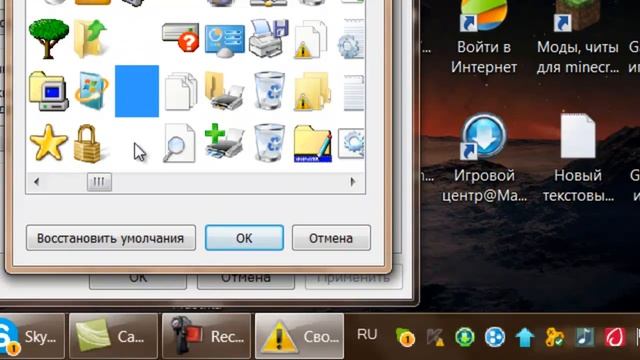Click the yellow tray icon with green check

point(555,338)
